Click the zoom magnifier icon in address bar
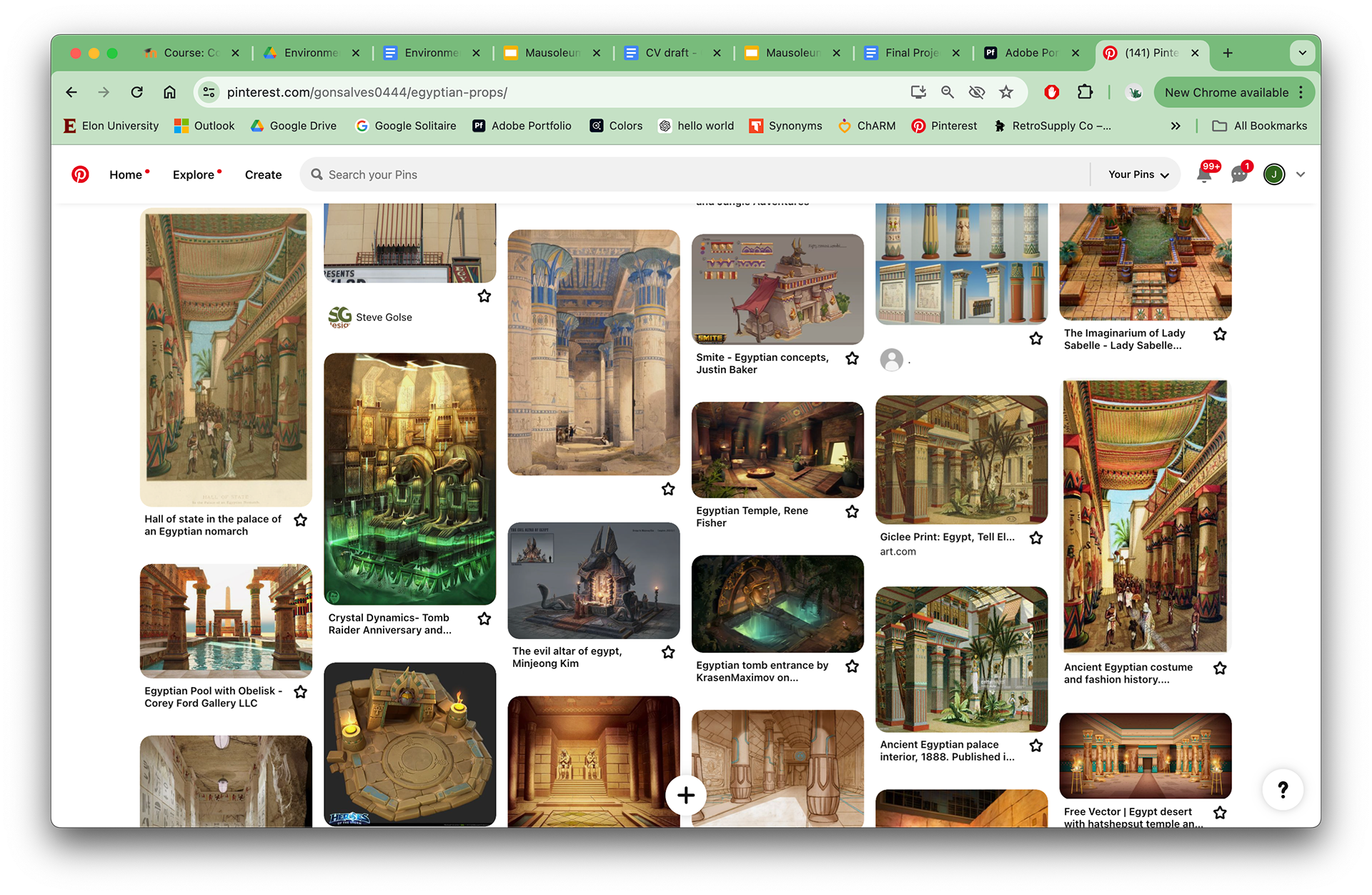 [948, 92]
